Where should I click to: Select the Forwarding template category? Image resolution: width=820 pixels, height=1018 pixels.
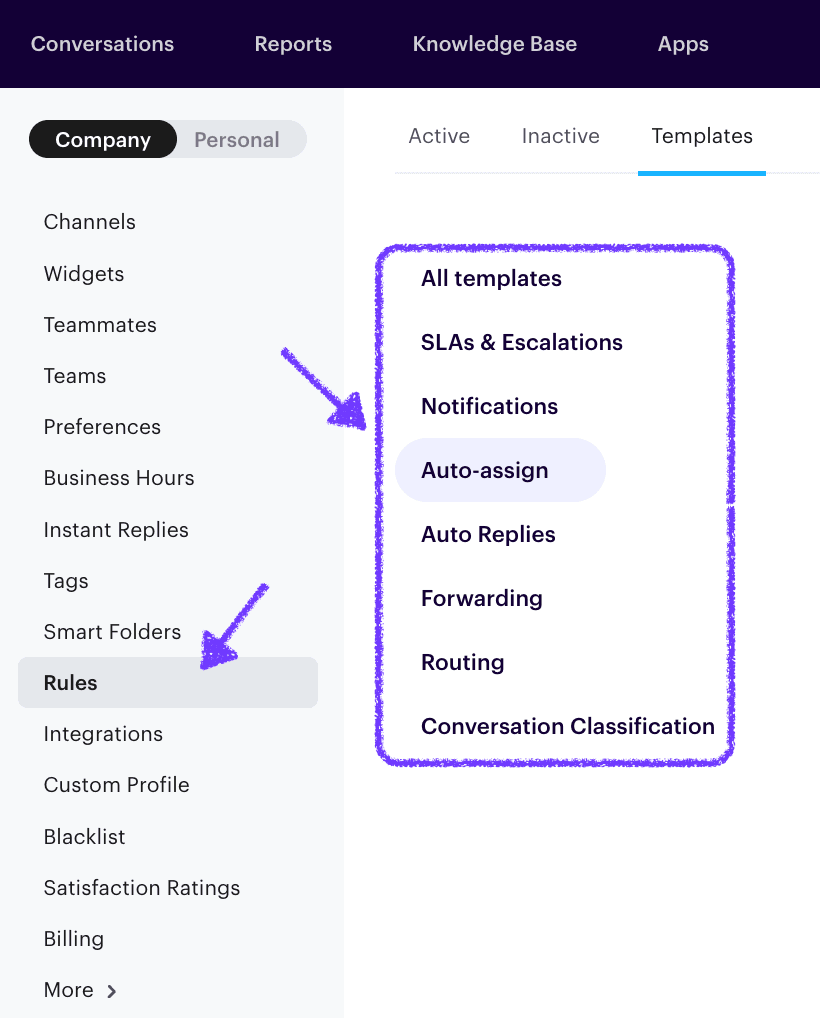click(x=481, y=598)
